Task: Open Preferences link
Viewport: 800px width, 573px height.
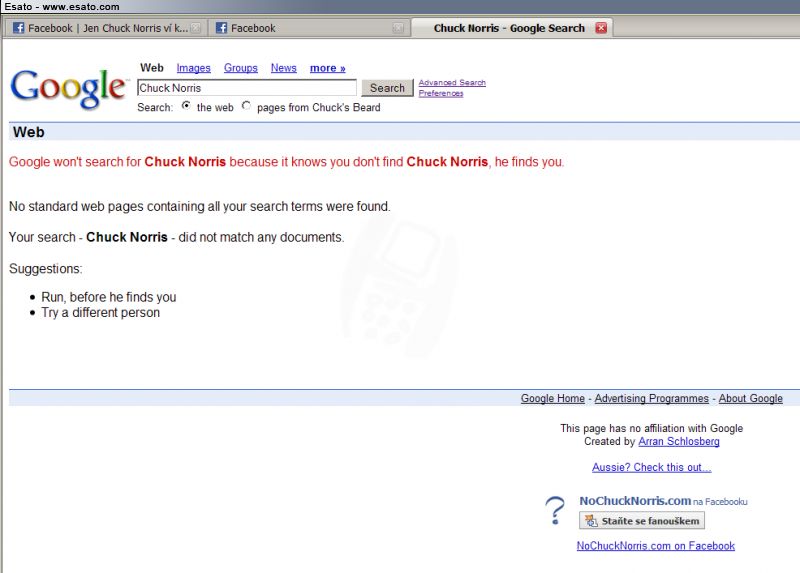Action: click(x=441, y=93)
